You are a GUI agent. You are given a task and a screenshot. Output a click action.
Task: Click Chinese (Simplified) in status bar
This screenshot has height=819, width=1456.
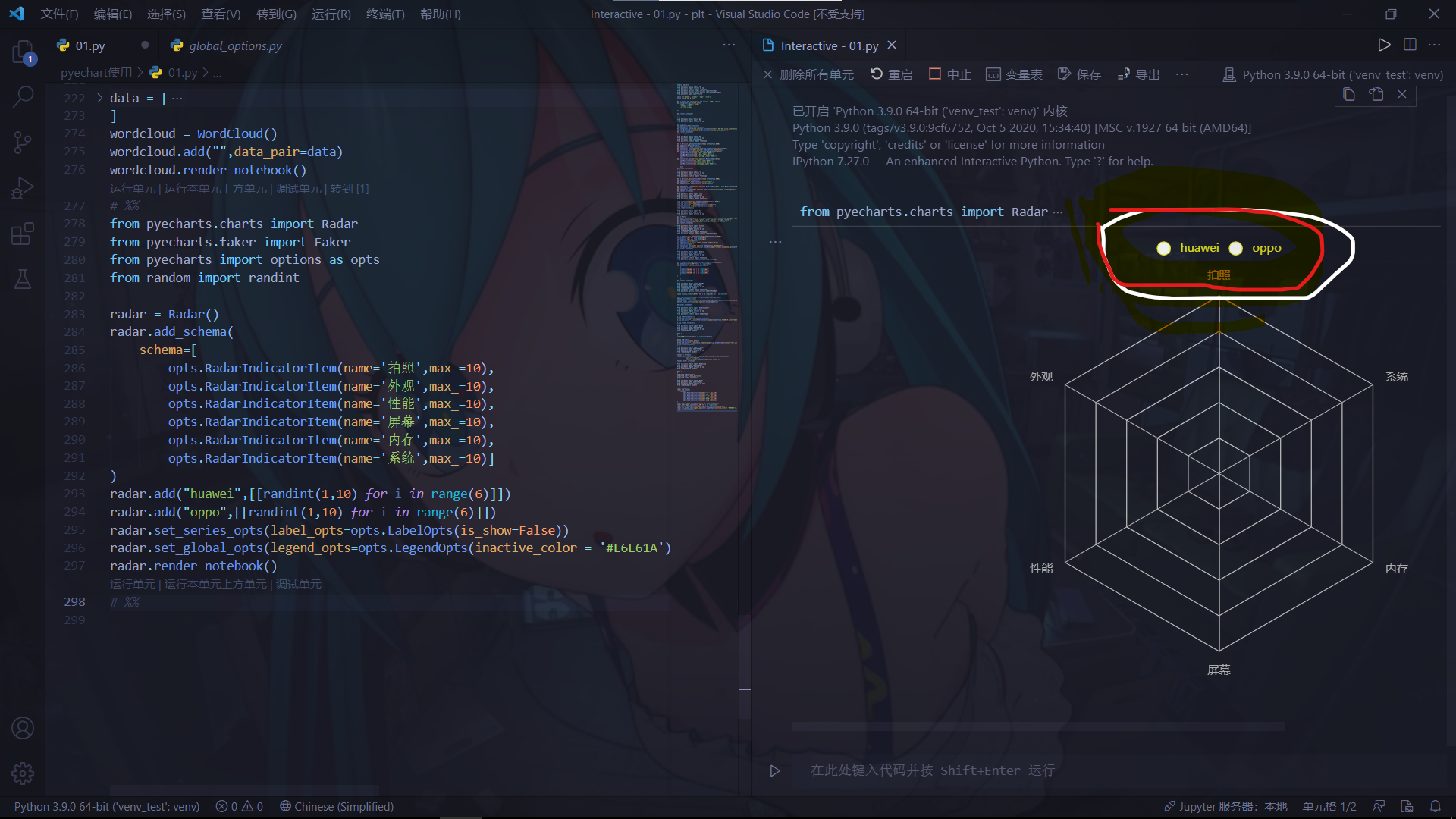[x=336, y=806]
